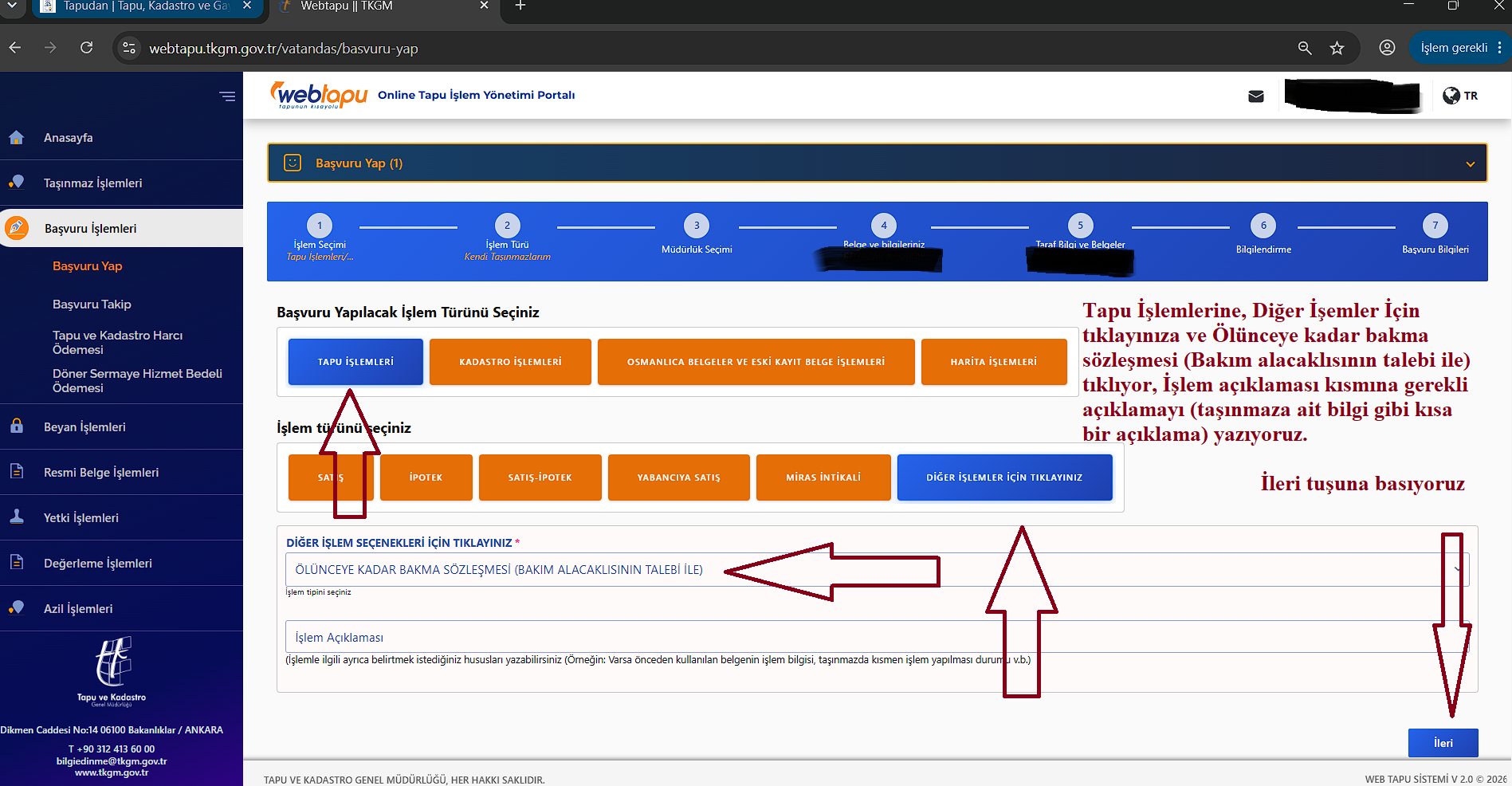Click the Resmi Belge İşlemleri document icon
1512x786 pixels.
(x=16, y=472)
